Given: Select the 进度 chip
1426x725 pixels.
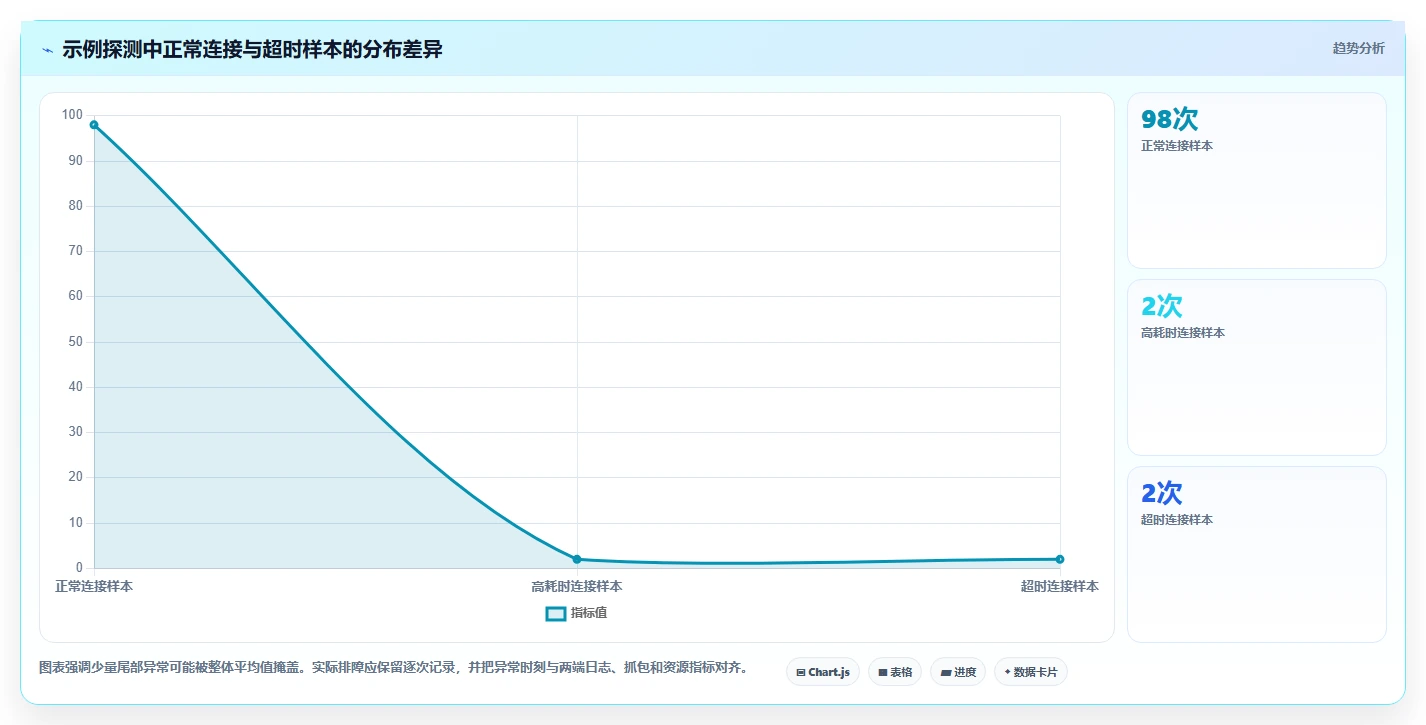Looking at the screenshot, I should click(x=958, y=672).
